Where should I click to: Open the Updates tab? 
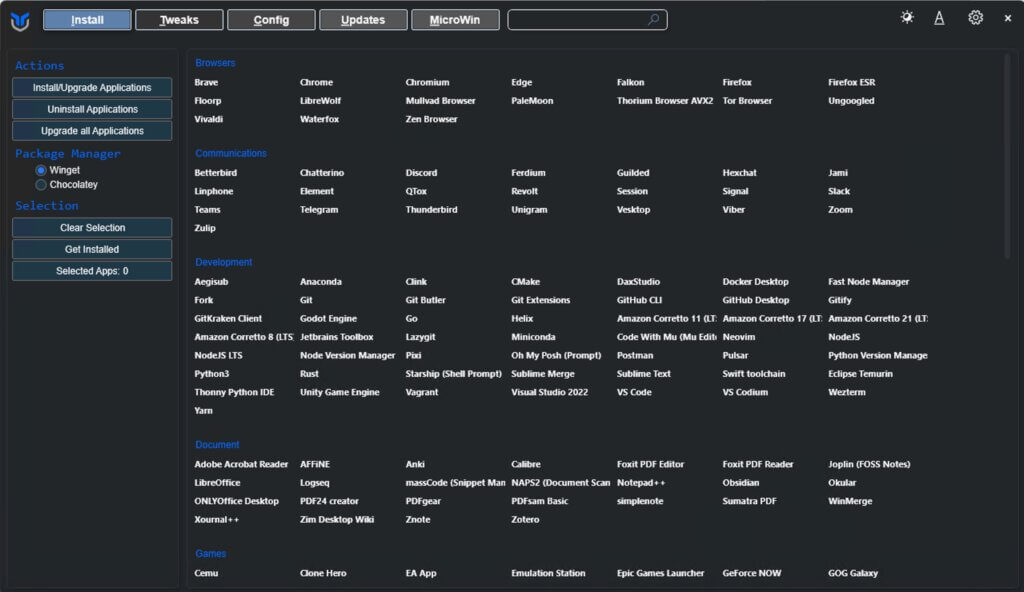click(x=363, y=20)
